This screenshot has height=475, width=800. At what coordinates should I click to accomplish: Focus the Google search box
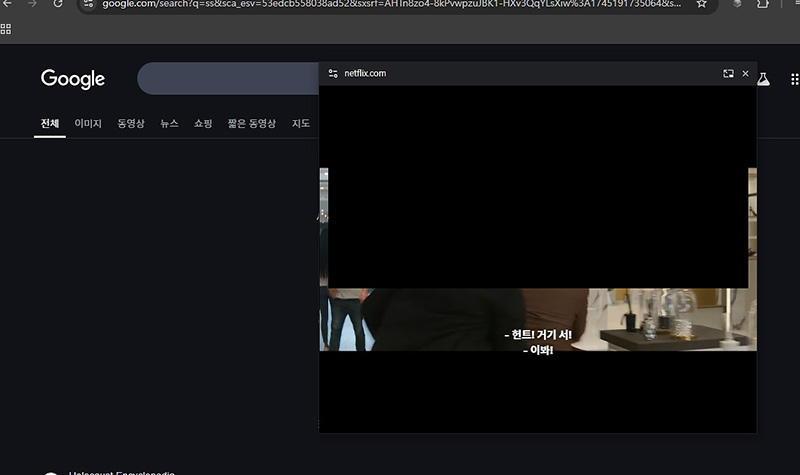tap(228, 79)
